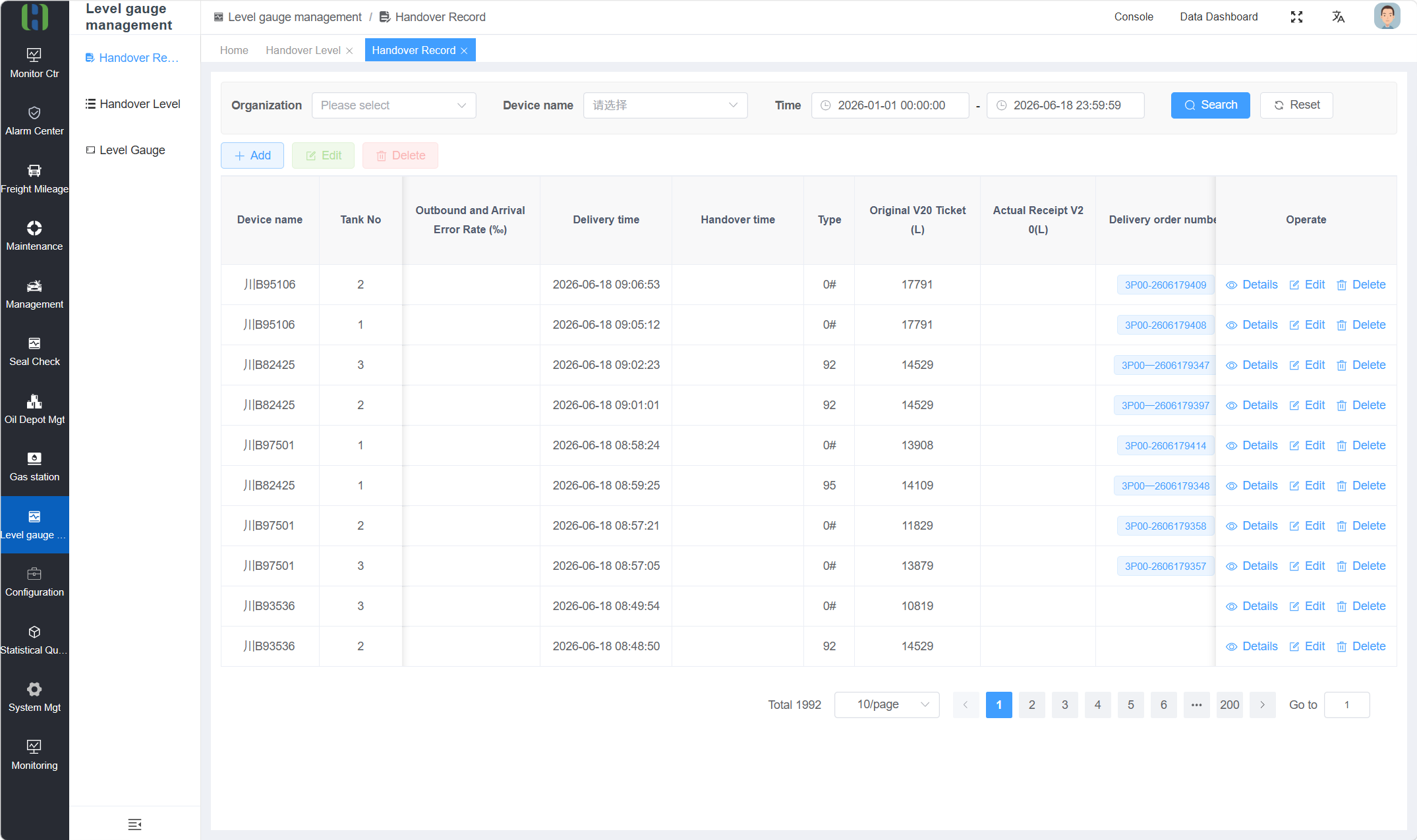Toggle fullscreen mode icon
Screen dimensions: 1417x840
pyautogui.click(x=1296, y=17)
